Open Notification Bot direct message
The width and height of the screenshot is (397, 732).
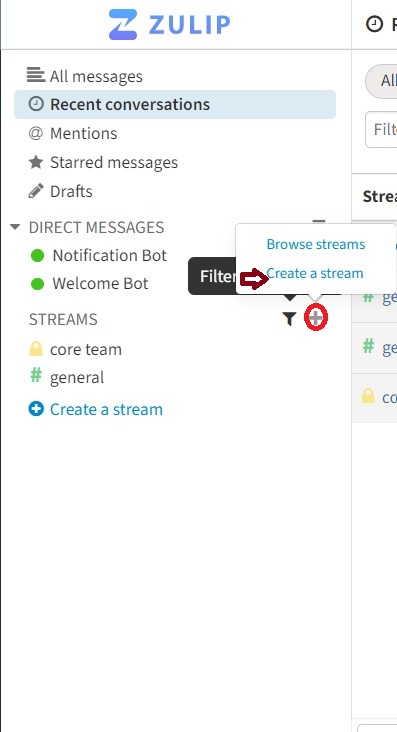tap(110, 255)
